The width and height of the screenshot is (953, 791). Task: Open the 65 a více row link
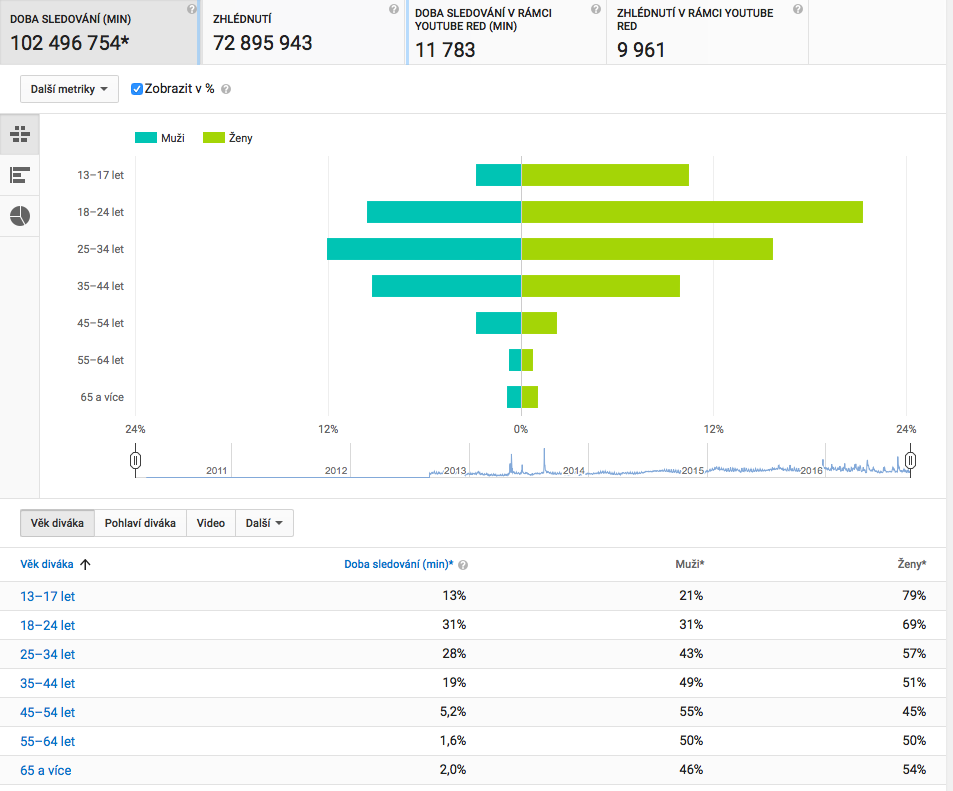point(45,770)
